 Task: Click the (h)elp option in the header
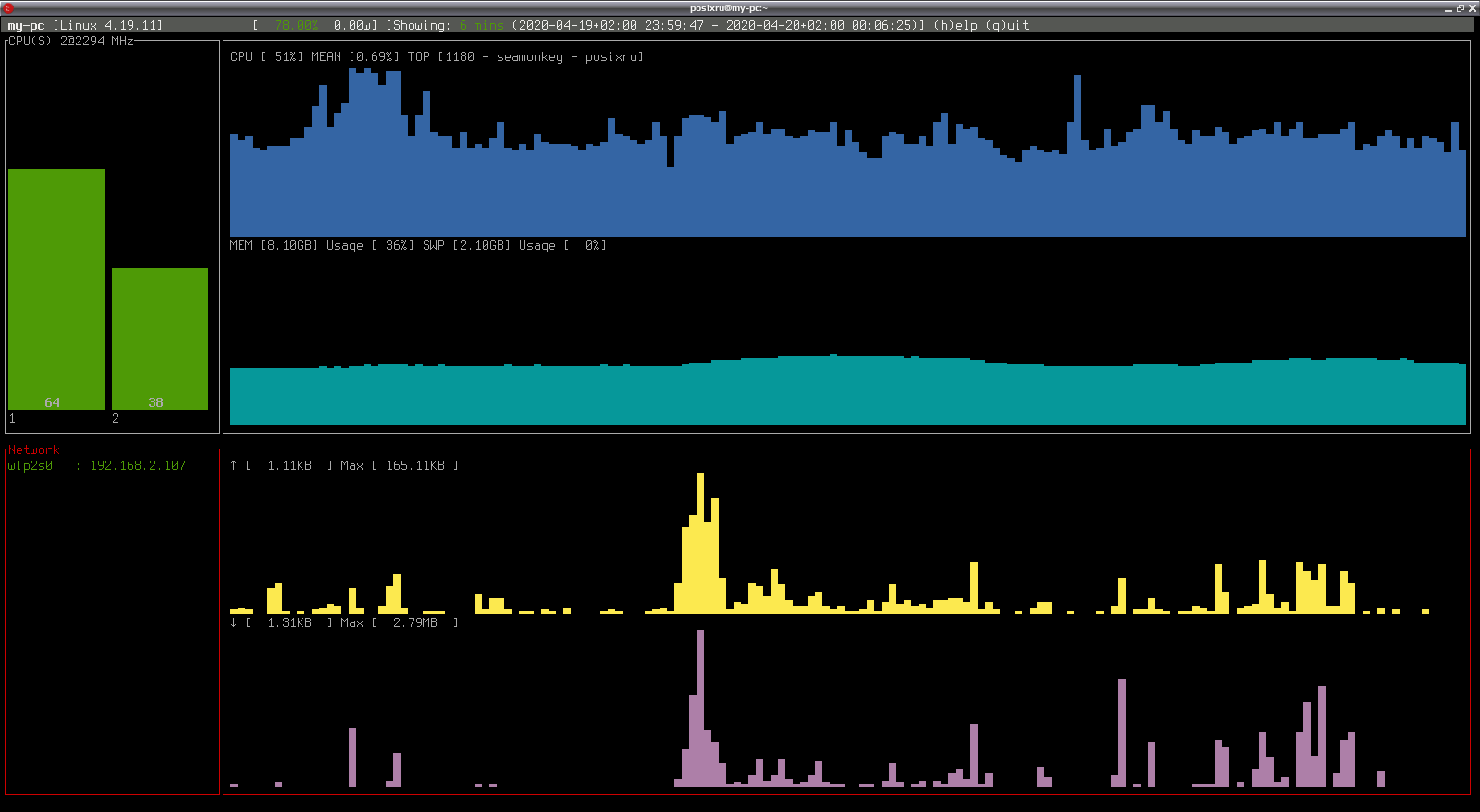point(956,25)
